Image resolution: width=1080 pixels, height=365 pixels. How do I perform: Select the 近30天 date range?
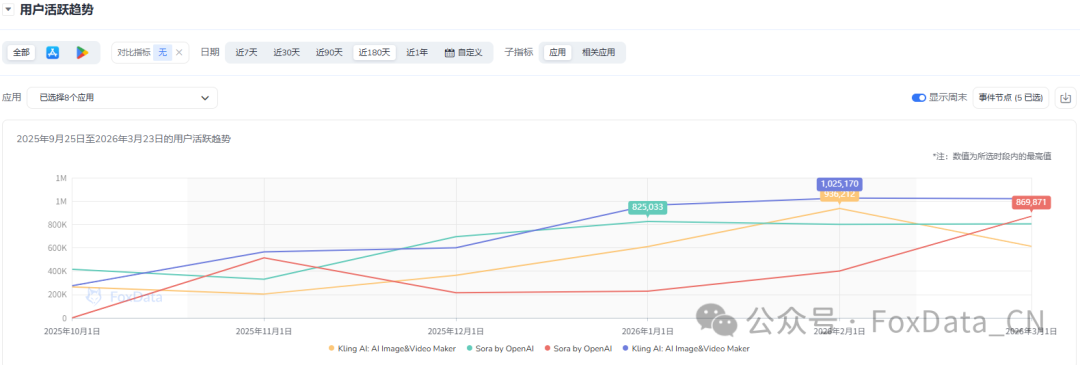[x=287, y=52]
